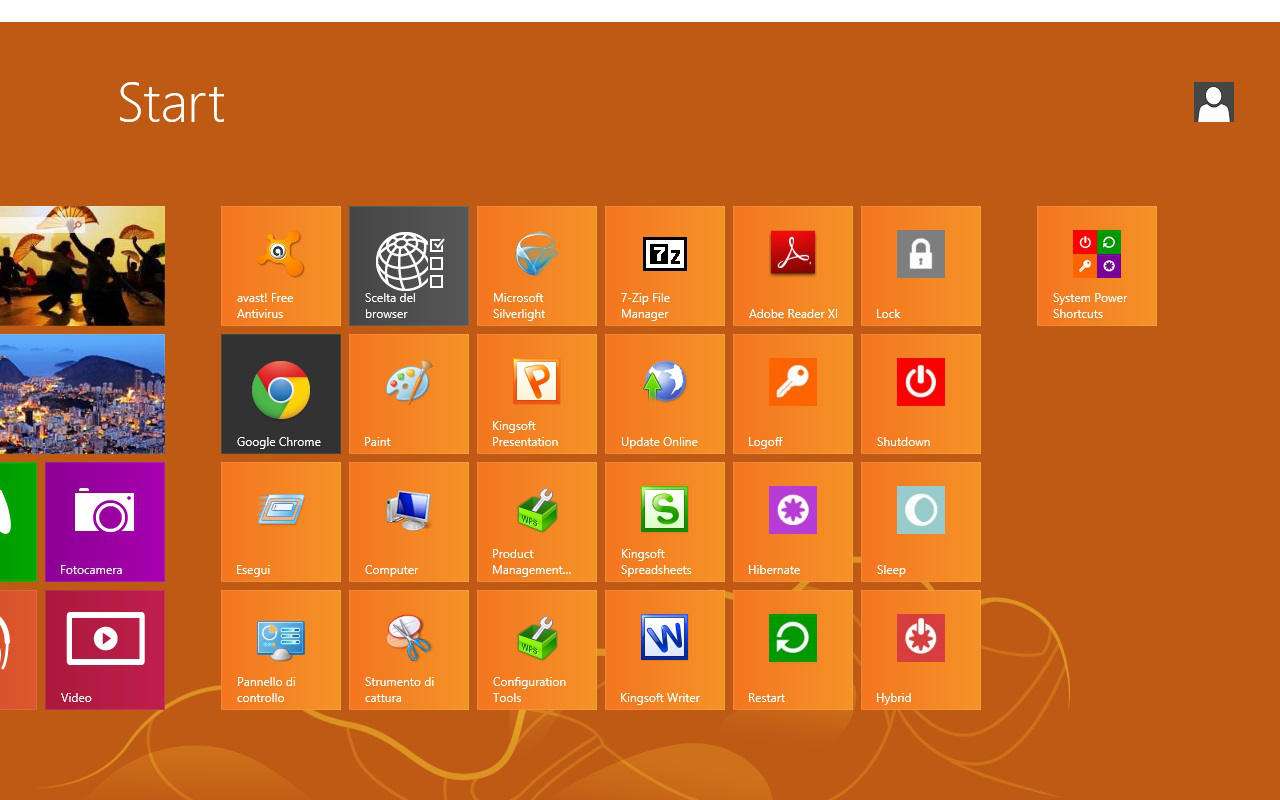Viewport: 1280px width, 800px height.
Task: Click the Restart tile
Action: click(x=793, y=650)
